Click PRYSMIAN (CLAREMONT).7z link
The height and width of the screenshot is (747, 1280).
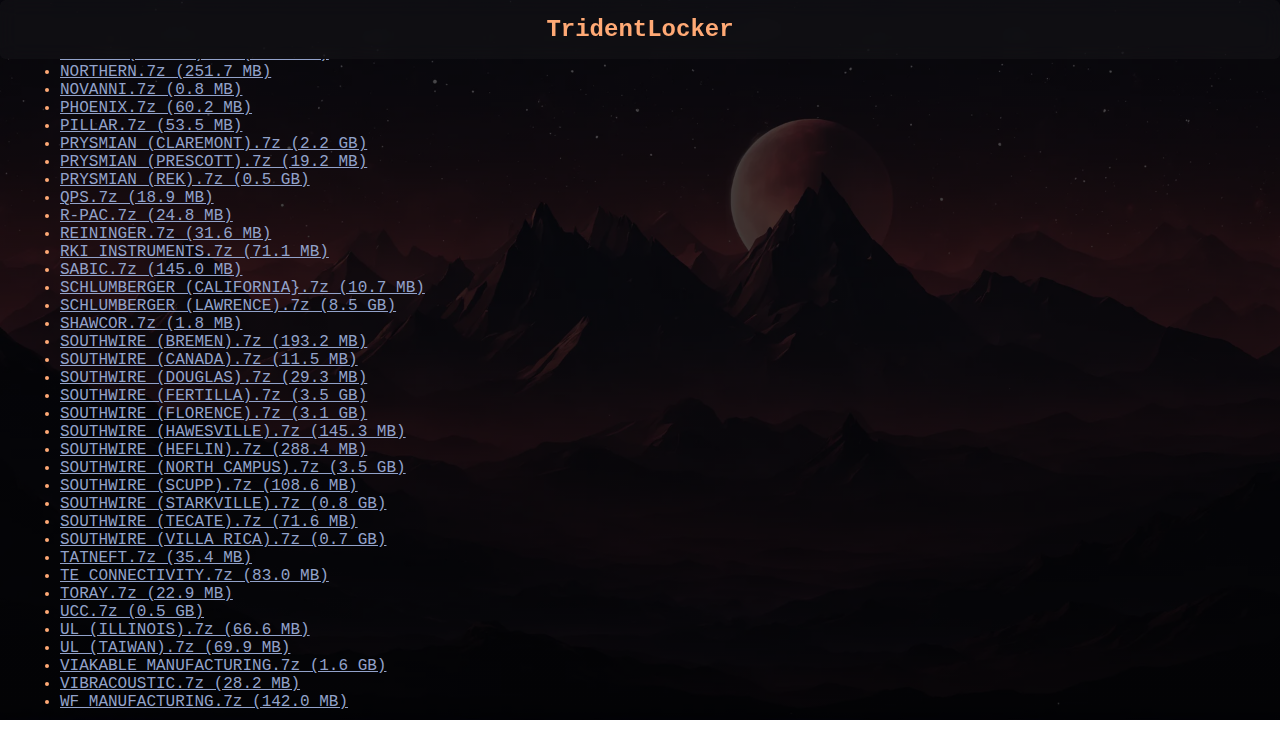213,144
